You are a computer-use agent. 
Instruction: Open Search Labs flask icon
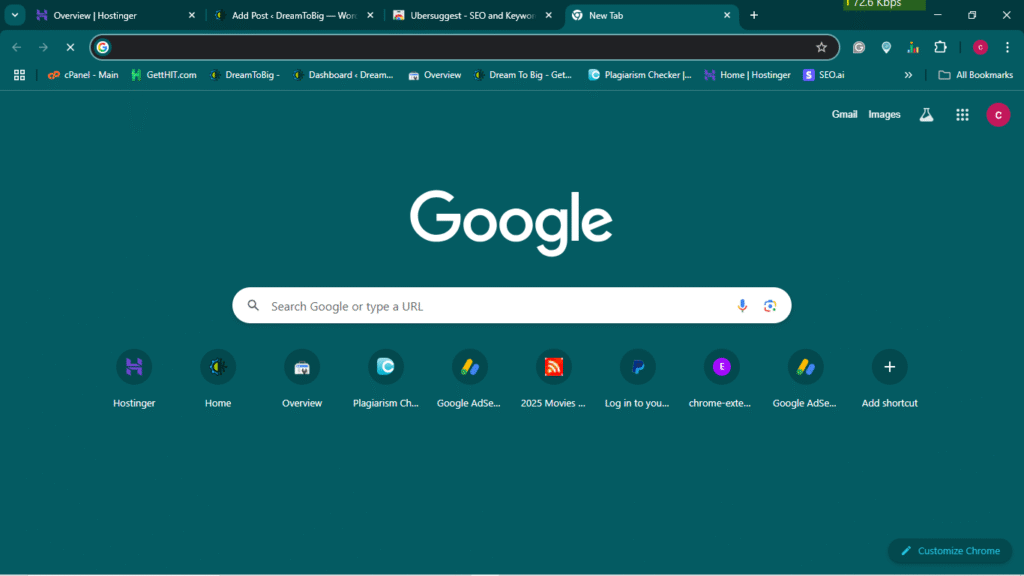pos(926,115)
